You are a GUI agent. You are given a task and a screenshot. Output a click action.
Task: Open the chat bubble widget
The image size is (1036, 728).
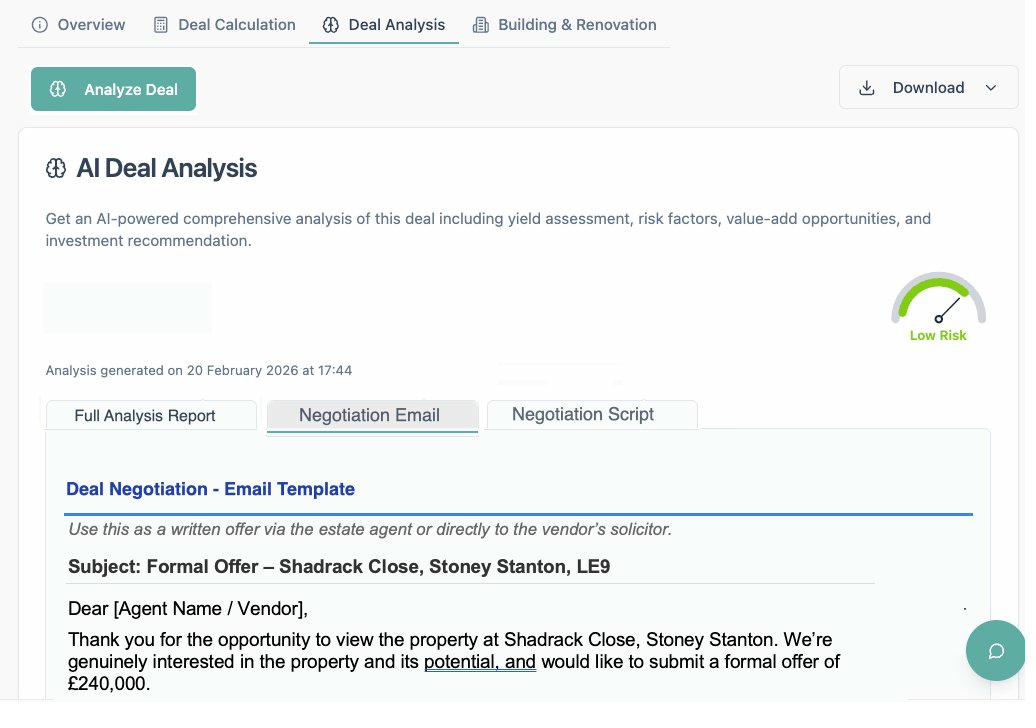(996, 651)
